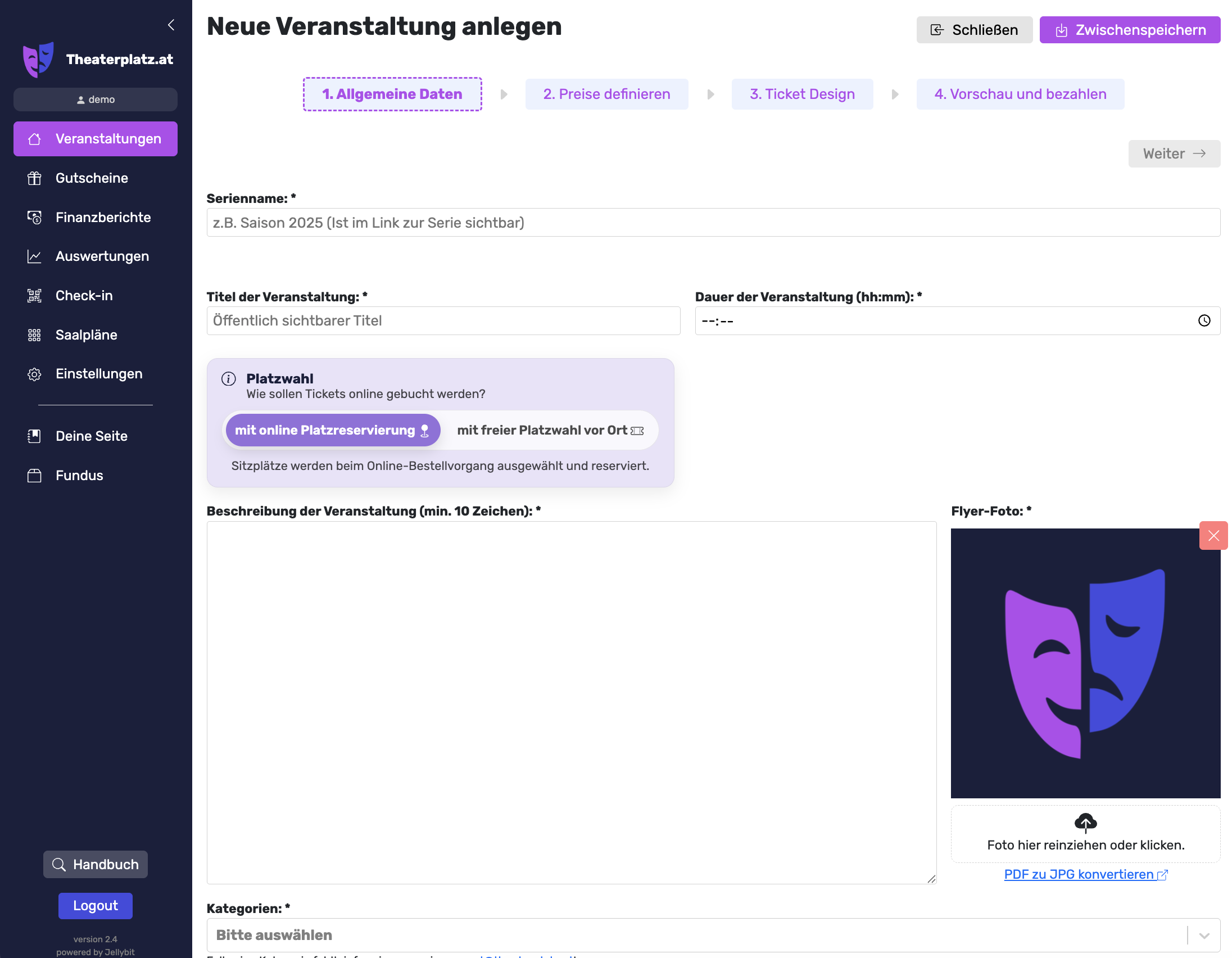The width and height of the screenshot is (1232, 958).
Task: Click into the Serienname input field
Action: (x=713, y=223)
